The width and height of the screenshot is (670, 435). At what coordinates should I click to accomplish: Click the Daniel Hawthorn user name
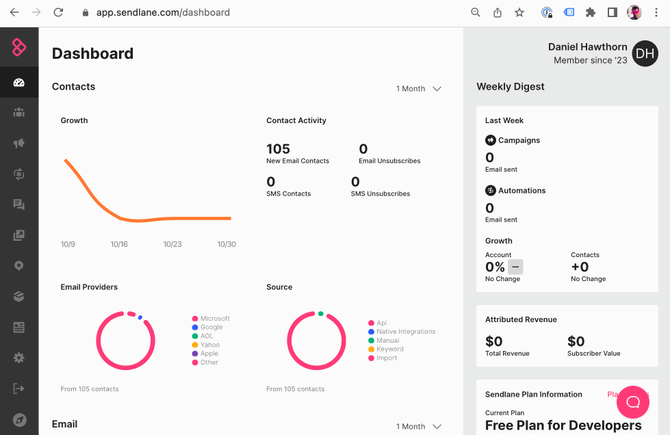588,47
